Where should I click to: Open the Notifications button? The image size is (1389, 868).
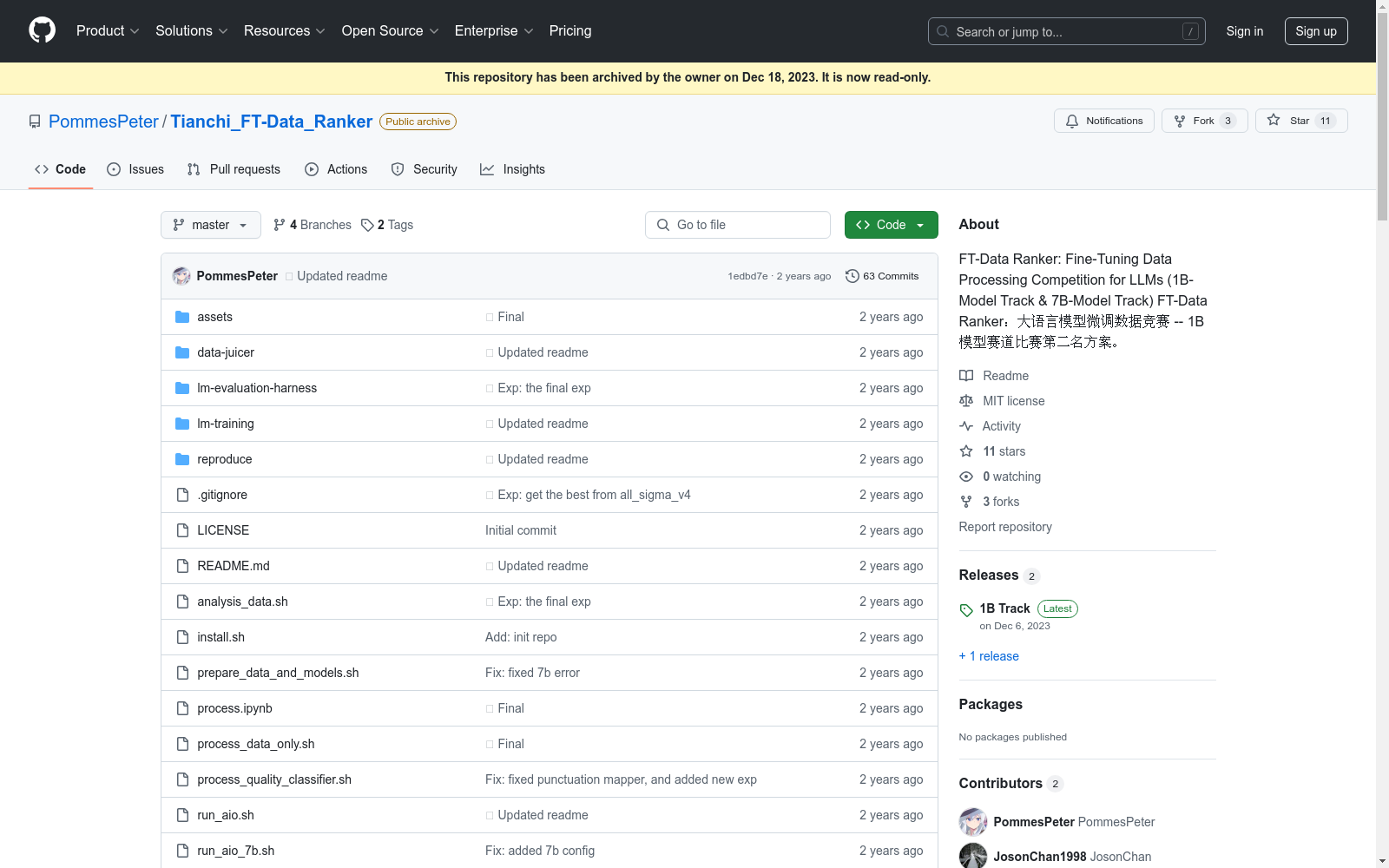[1104, 121]
